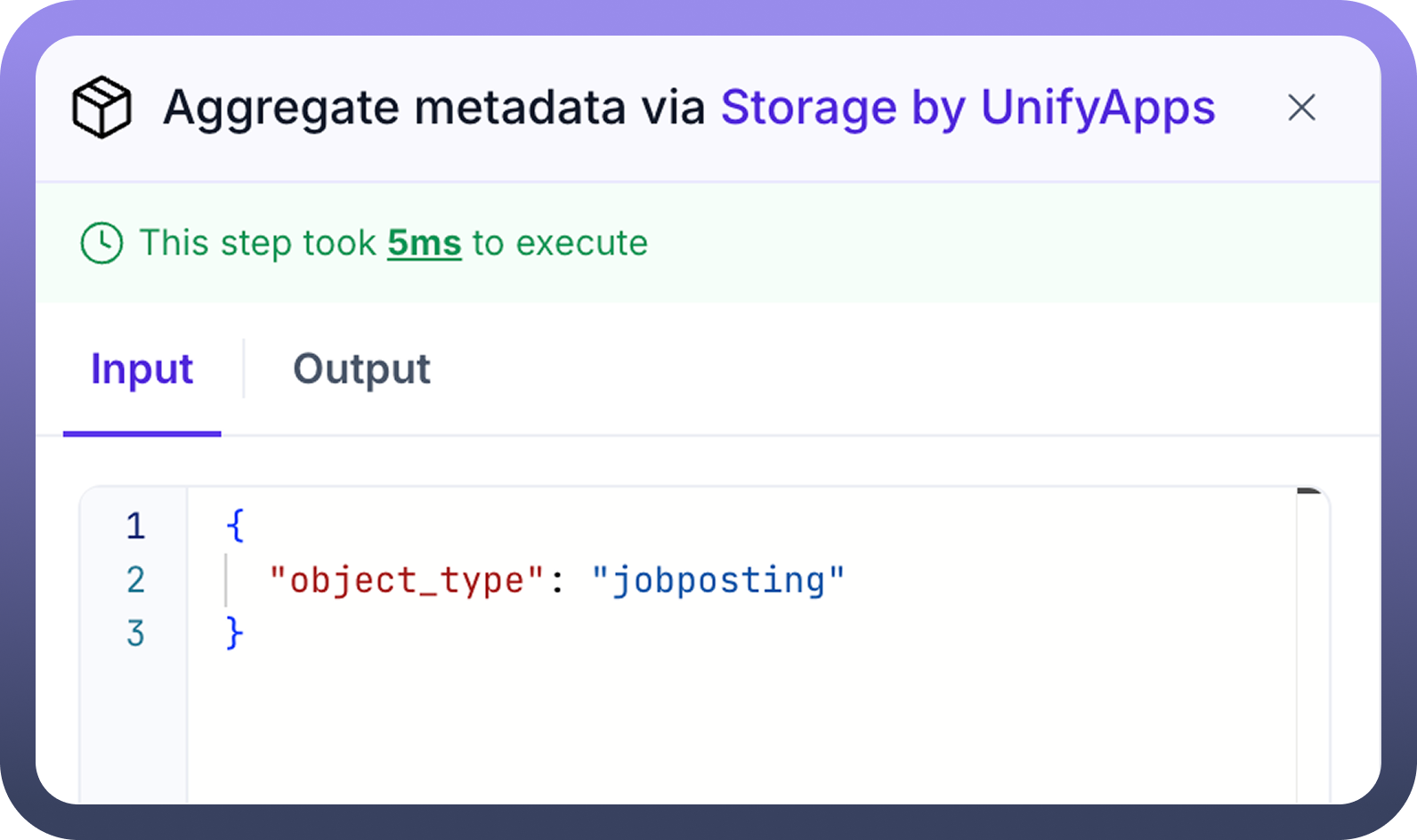1417x840 pixels.
Task: Open the Storage by UnifyApps link
Action: (968, 108)
